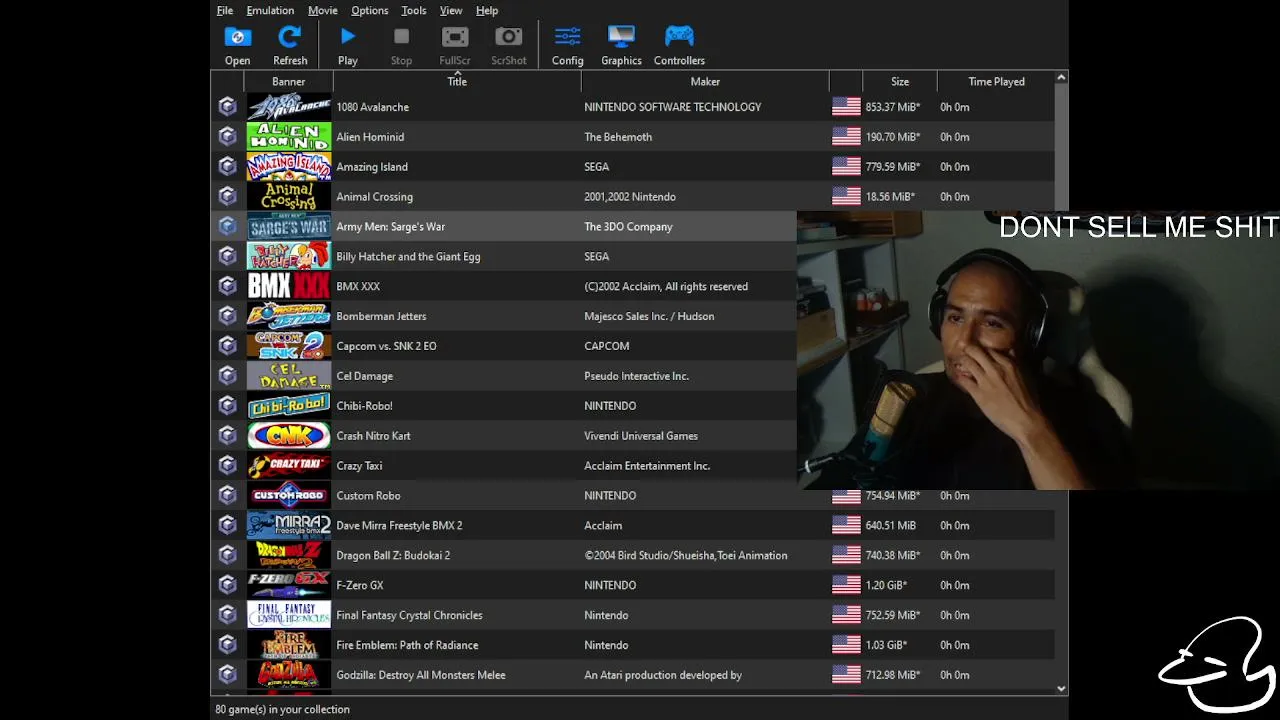Sort list by Time Played column header
Image resolution: width=1280 pixels, height=720 pixels.
996,82
